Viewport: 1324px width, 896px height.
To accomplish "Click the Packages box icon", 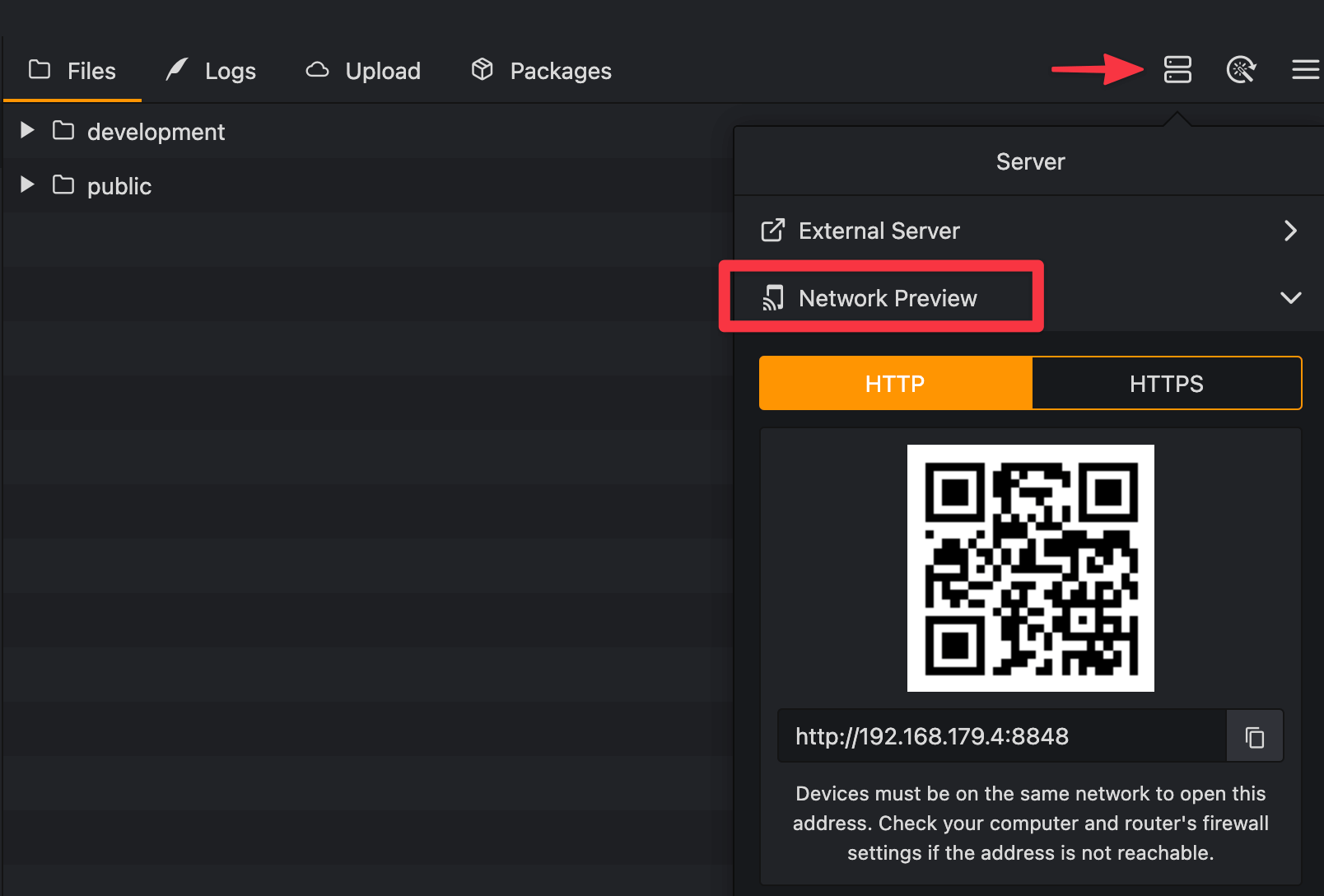I will (x=483, y=70).
